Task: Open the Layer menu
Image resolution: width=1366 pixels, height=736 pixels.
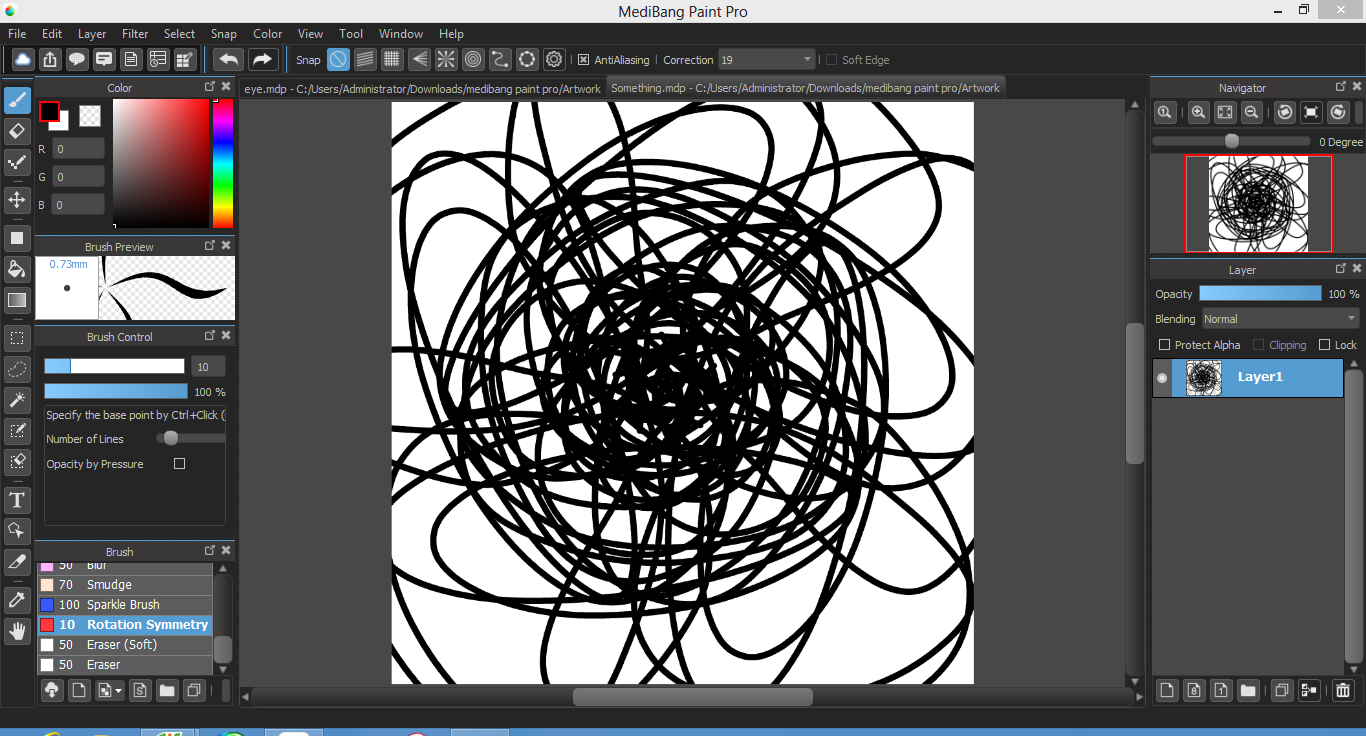Action: click(x=92, y=34)
